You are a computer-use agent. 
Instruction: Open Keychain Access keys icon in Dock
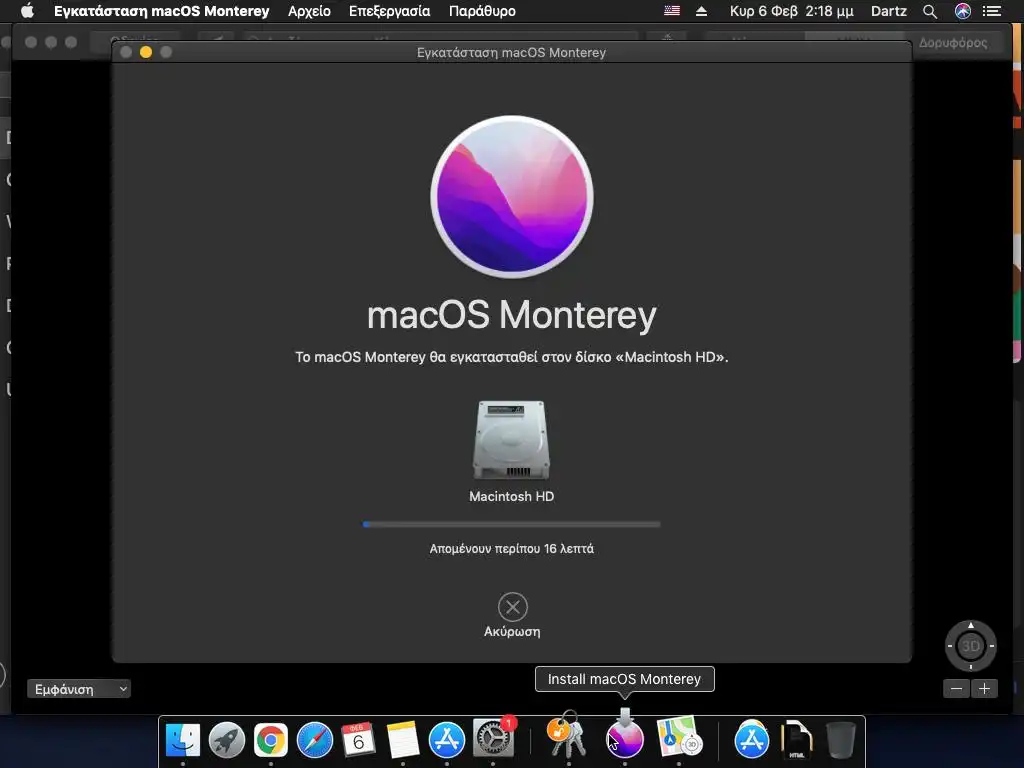pyautogui.click(x=565, y=735)
